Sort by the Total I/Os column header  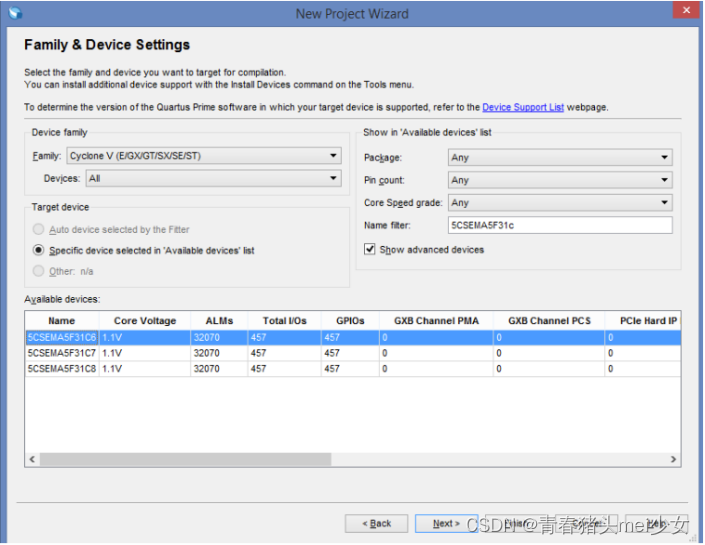[285, 321]
